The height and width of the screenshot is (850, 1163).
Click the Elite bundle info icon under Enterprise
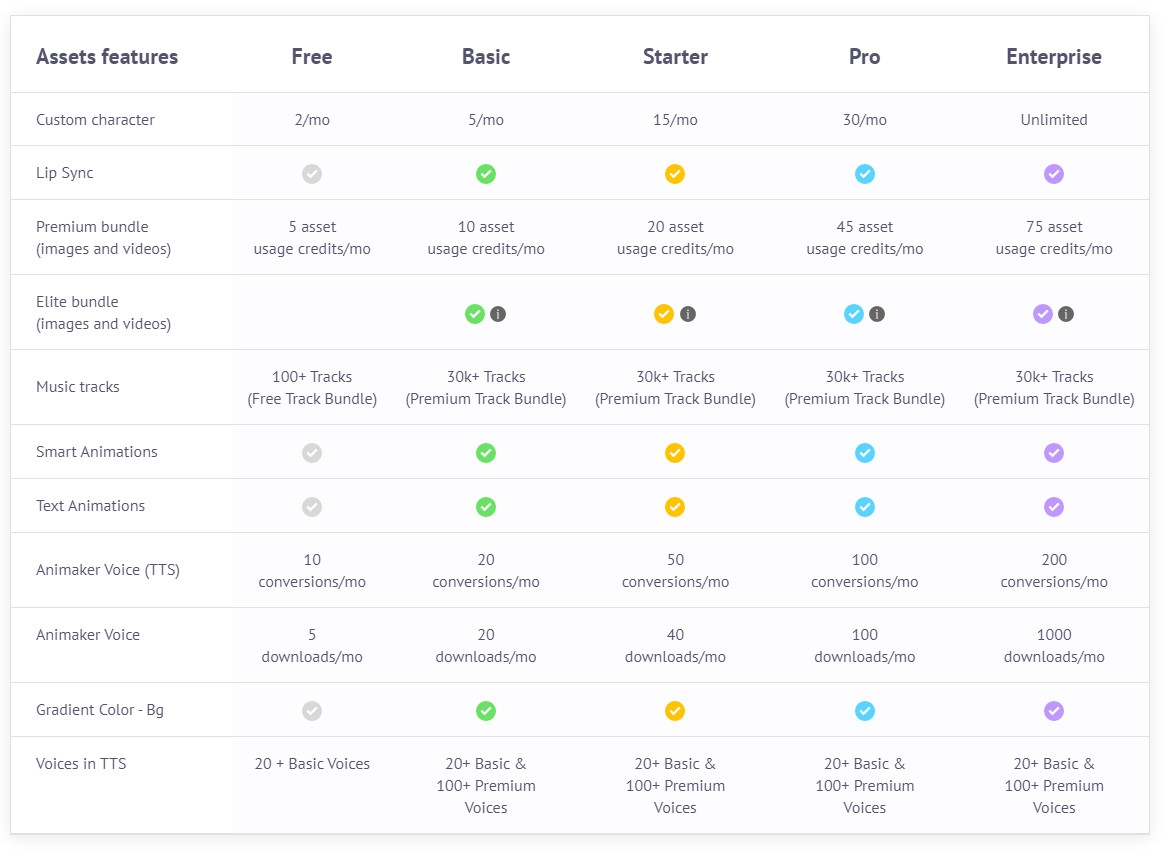(1066, 314)
